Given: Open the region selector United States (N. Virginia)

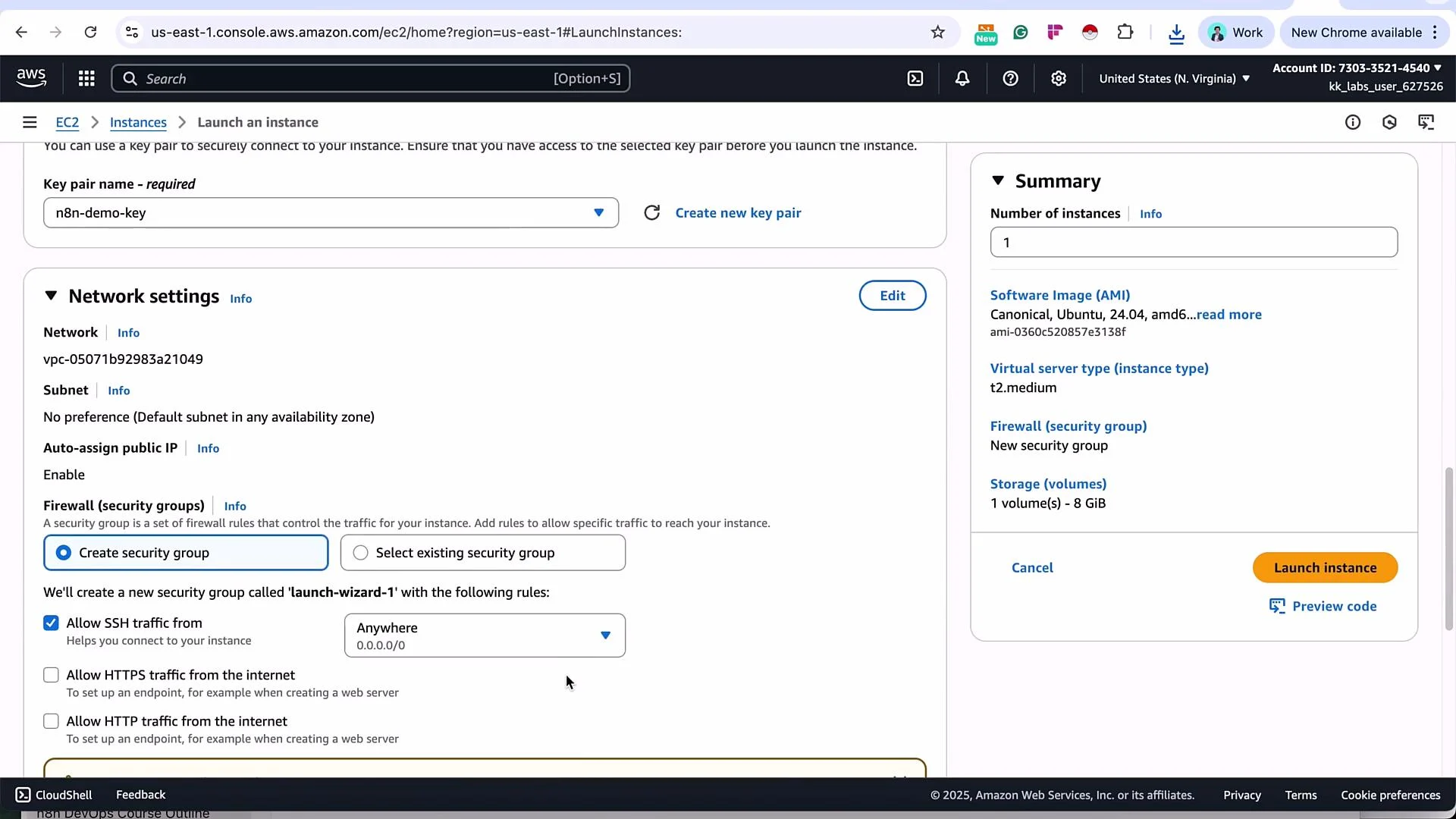Looking at the screenshot, I should tap(1174, 78).
